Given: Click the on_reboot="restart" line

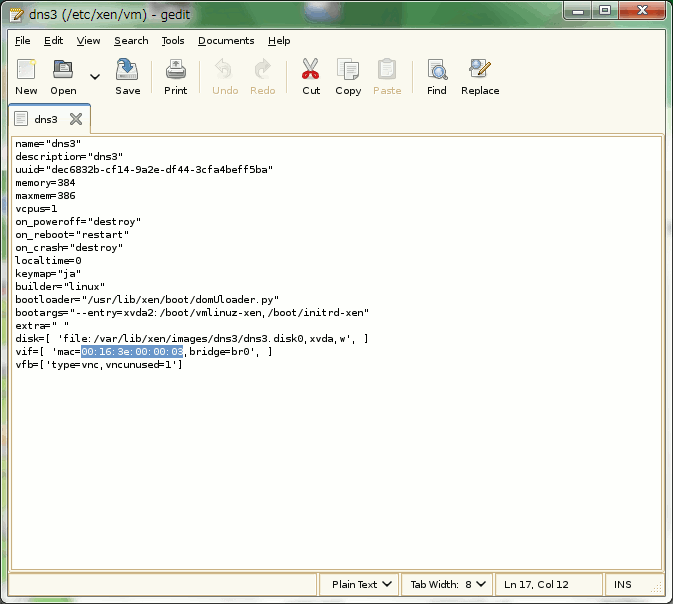Looking at the screenshot, I should click(x=72, y=234).
